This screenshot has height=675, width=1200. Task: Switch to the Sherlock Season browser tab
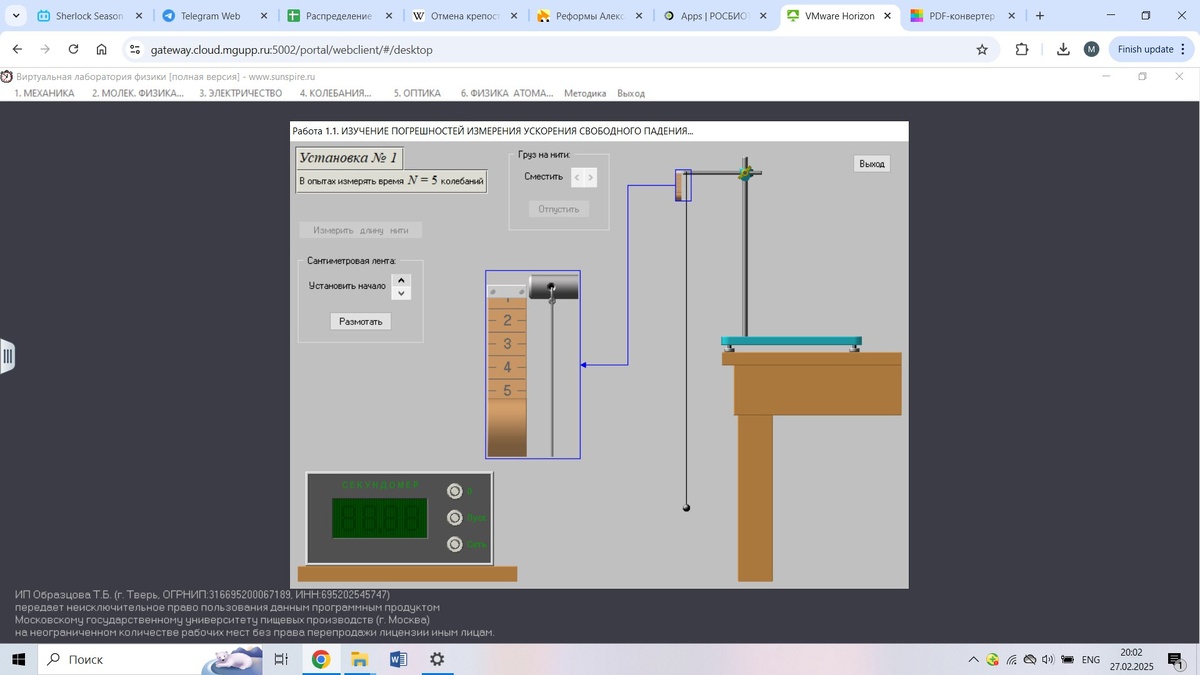tap(88, 16)
